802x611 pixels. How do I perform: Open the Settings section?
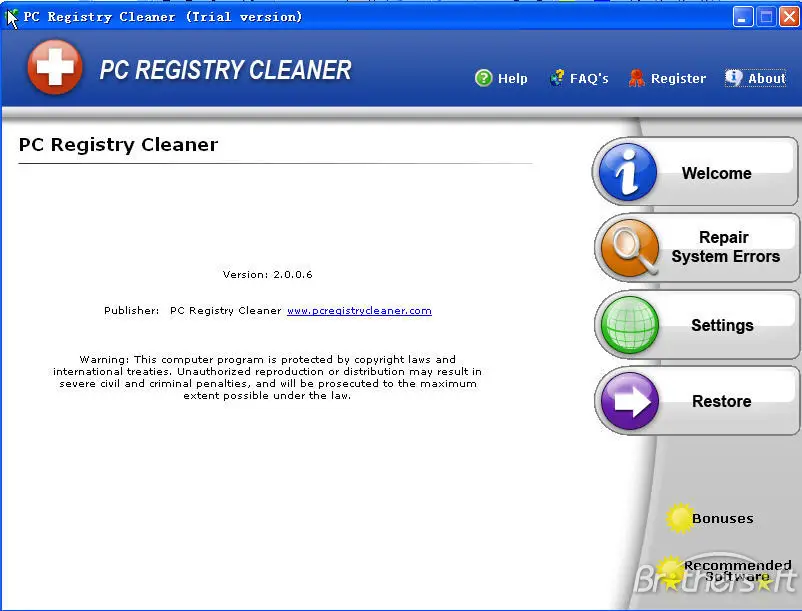(697, 324)
